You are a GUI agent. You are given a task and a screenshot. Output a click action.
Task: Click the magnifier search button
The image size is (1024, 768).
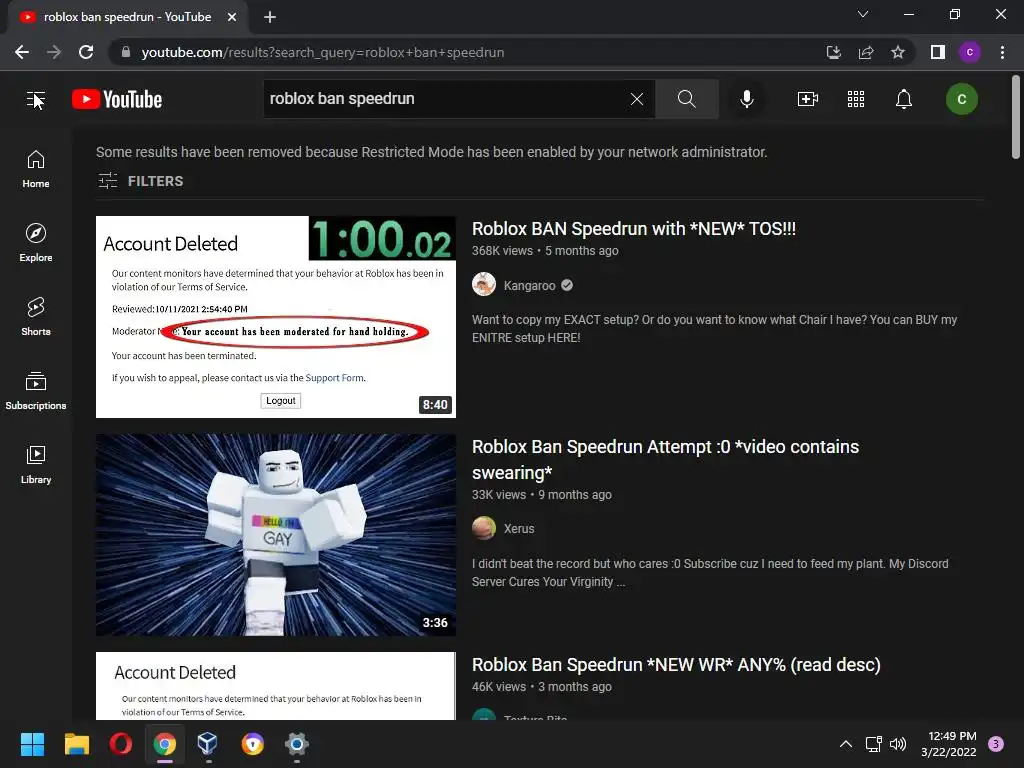coord(686,99)
